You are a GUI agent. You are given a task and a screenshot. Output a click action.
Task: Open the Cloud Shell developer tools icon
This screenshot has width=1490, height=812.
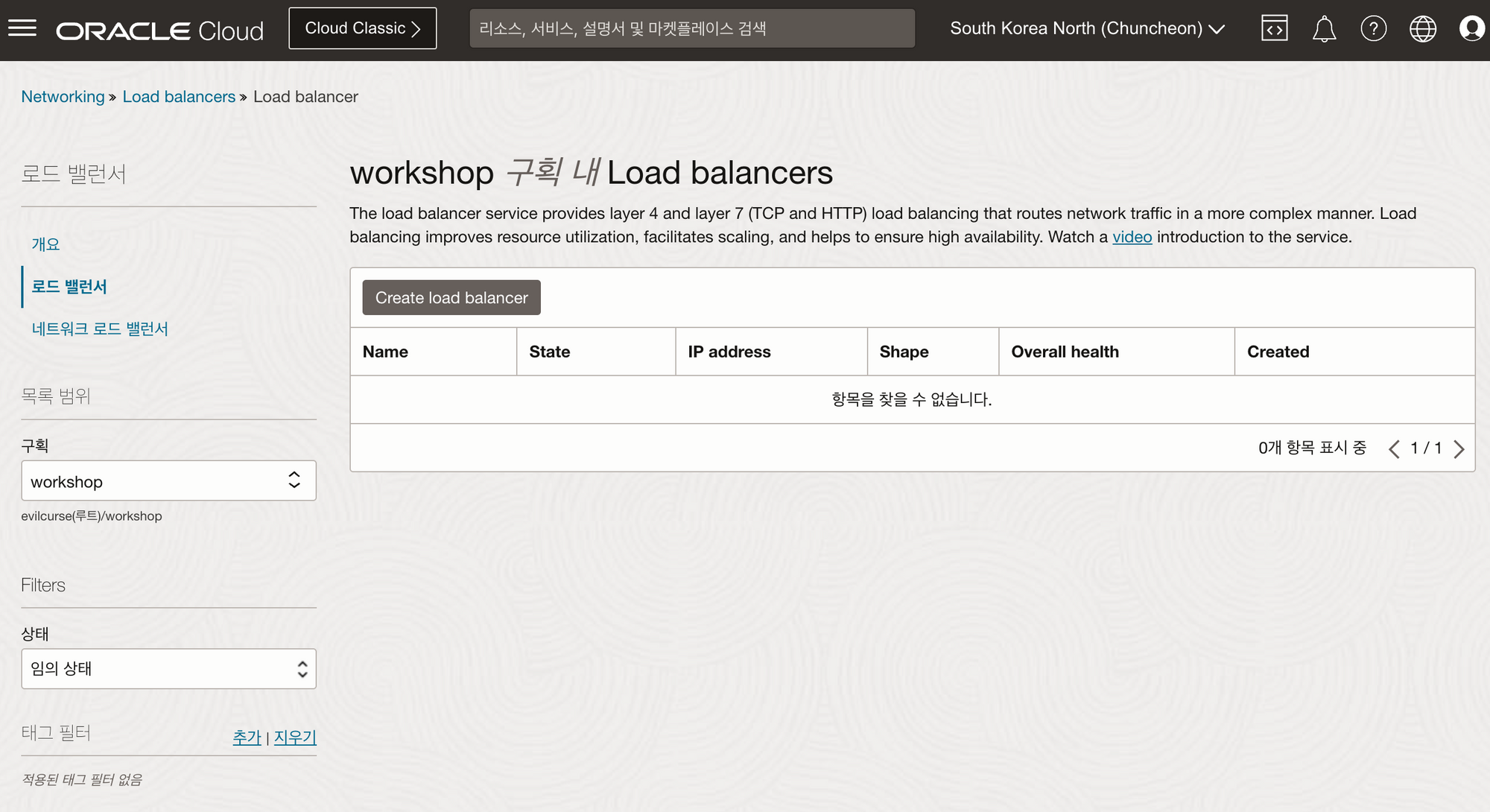(1274, 29)
